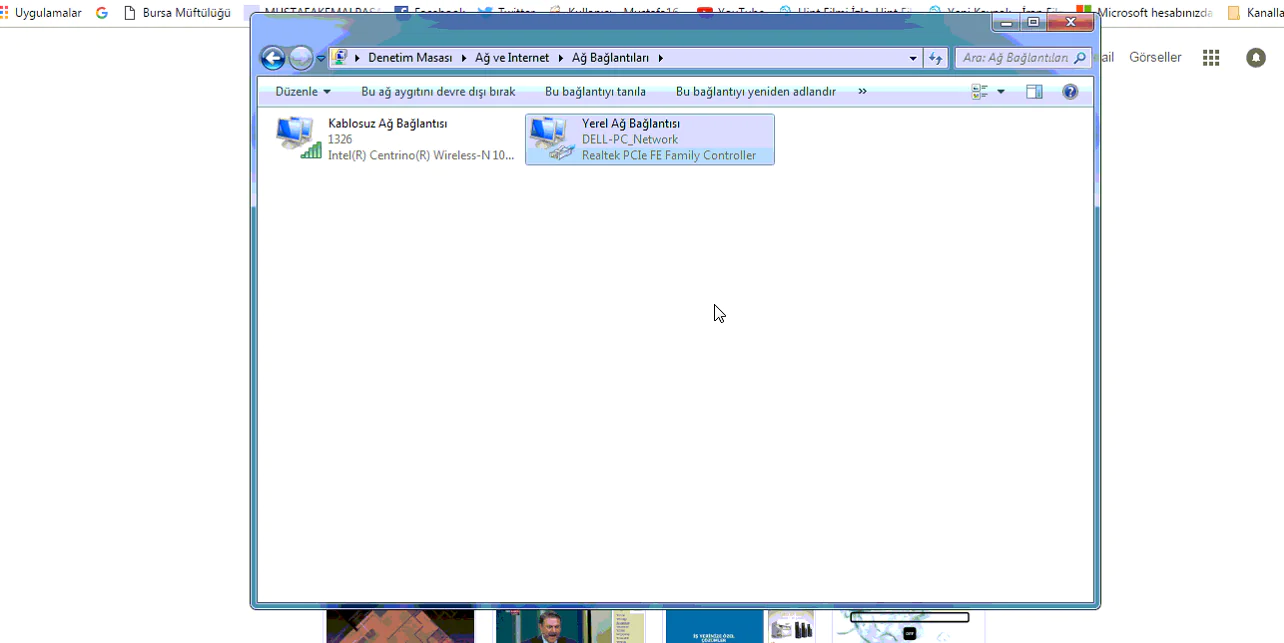Screen dimensions: 1284x643
Task: Close the Ağ Bağlantıları window
Action: tap(1071, 21)
